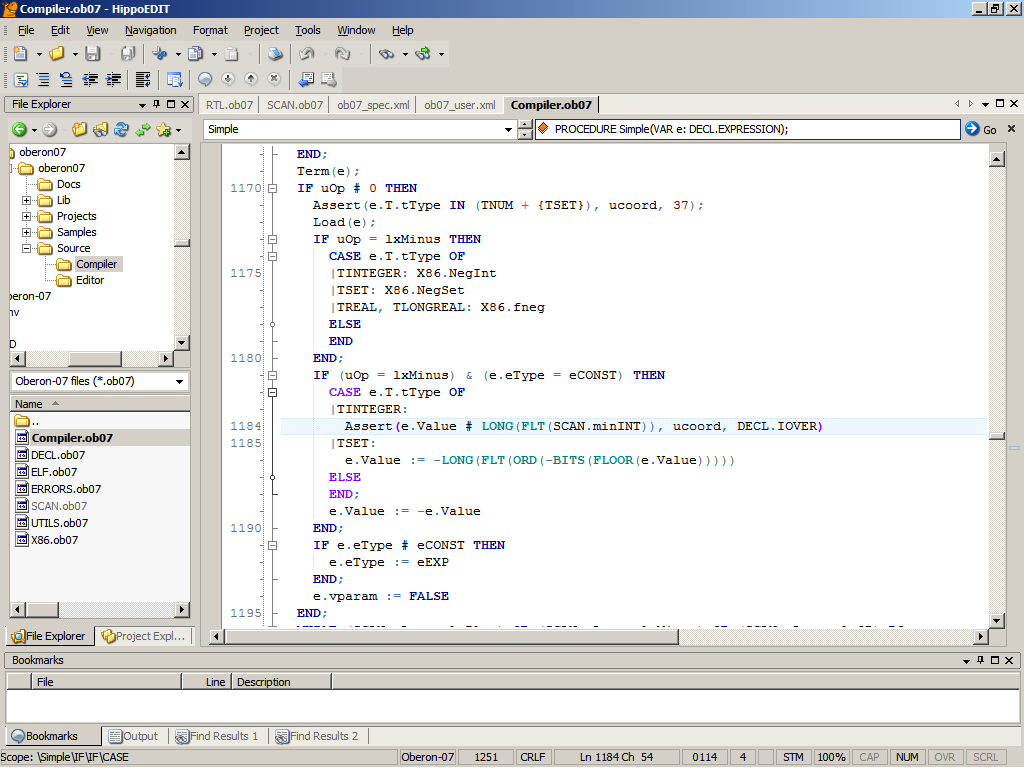The image size is (1024, 768).
Task: Click the PROCEDURE Simple navigation field
Action: [x=747, y=129]
